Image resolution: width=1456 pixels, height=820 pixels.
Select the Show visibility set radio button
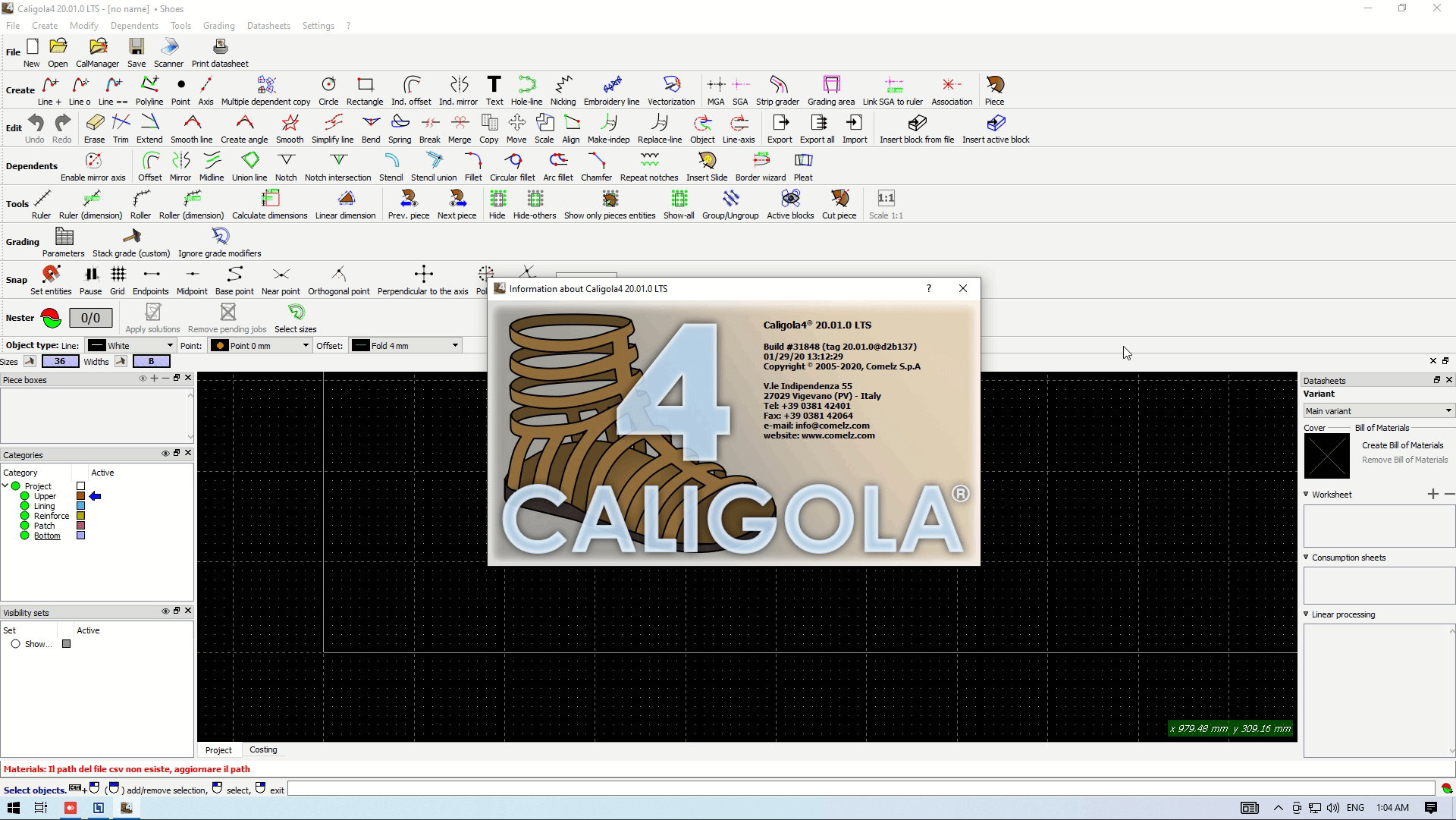[x=15, y=644]
